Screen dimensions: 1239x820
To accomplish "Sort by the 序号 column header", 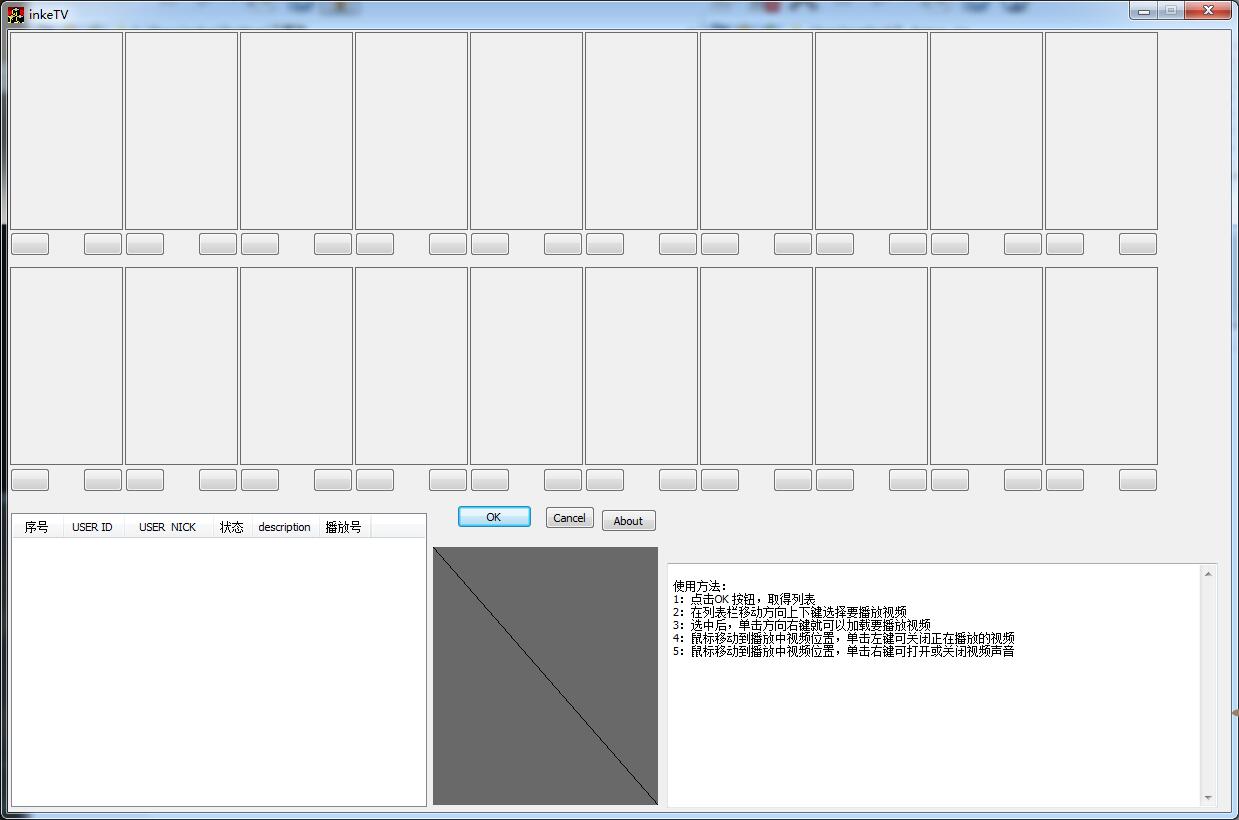I will [37, 527].
